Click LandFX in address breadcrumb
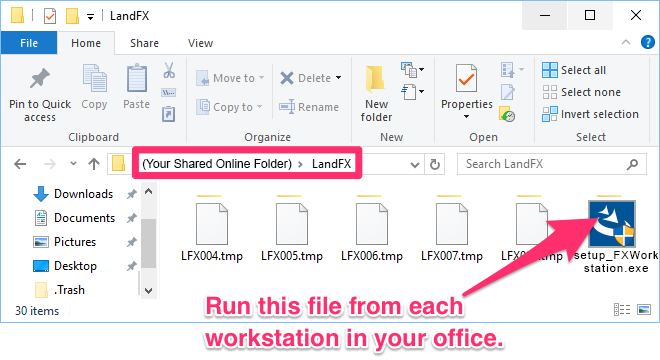The height and width of the screenshot is (360, 660). coord(331,164)
